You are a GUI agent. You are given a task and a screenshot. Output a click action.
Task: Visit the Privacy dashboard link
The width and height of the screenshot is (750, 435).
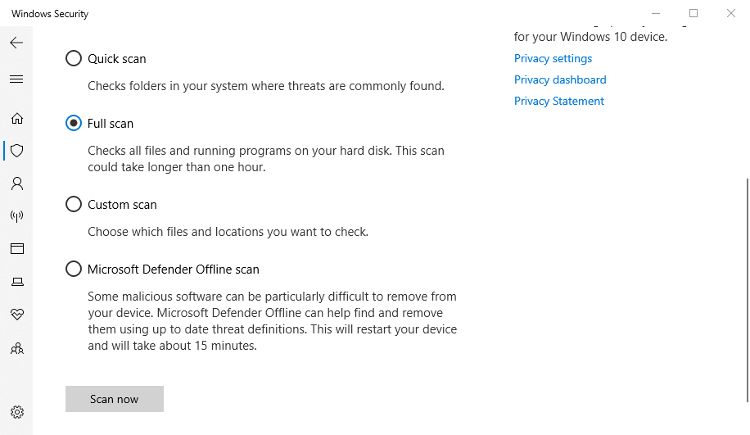[x=560, y=80]
